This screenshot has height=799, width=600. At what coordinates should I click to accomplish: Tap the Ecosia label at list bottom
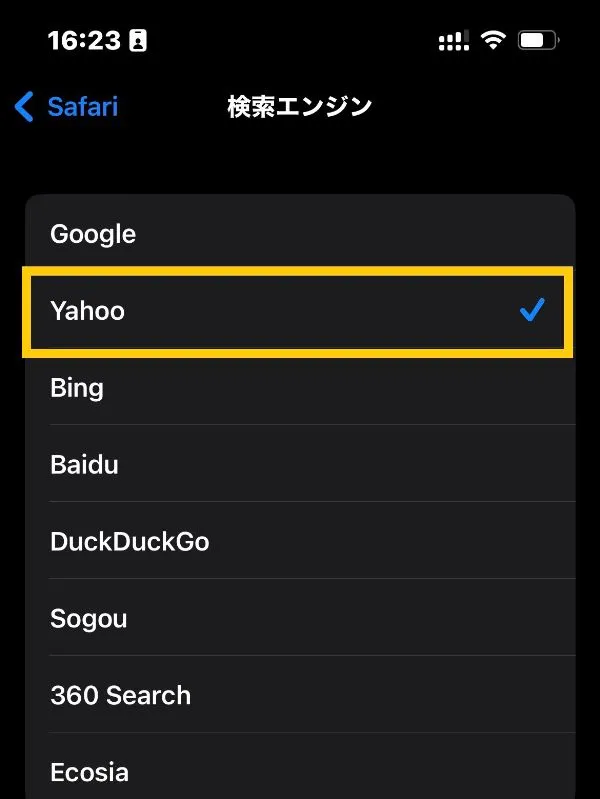tap(90, 772)
